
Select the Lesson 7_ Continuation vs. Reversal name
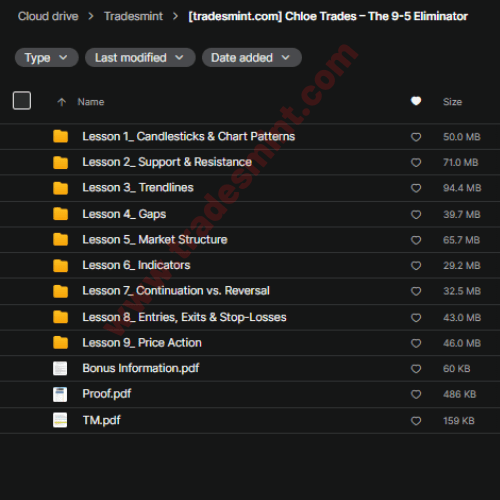(176, 291)
